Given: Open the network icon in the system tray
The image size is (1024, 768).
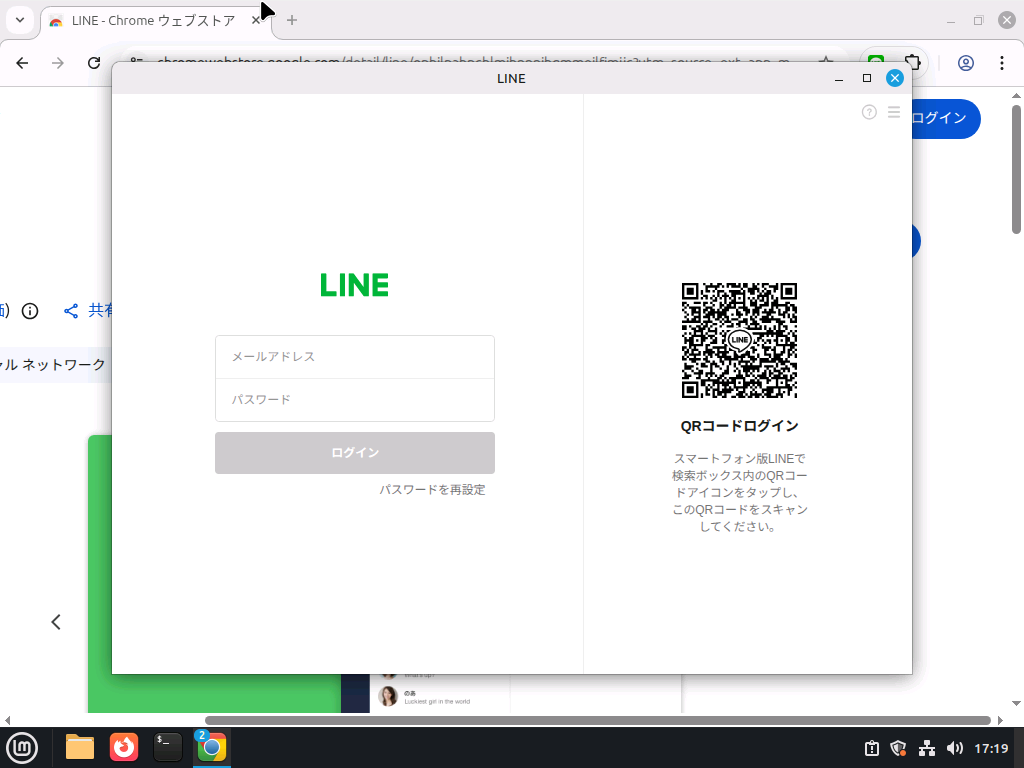Looking at the screenshot, I should coord(926,747).
